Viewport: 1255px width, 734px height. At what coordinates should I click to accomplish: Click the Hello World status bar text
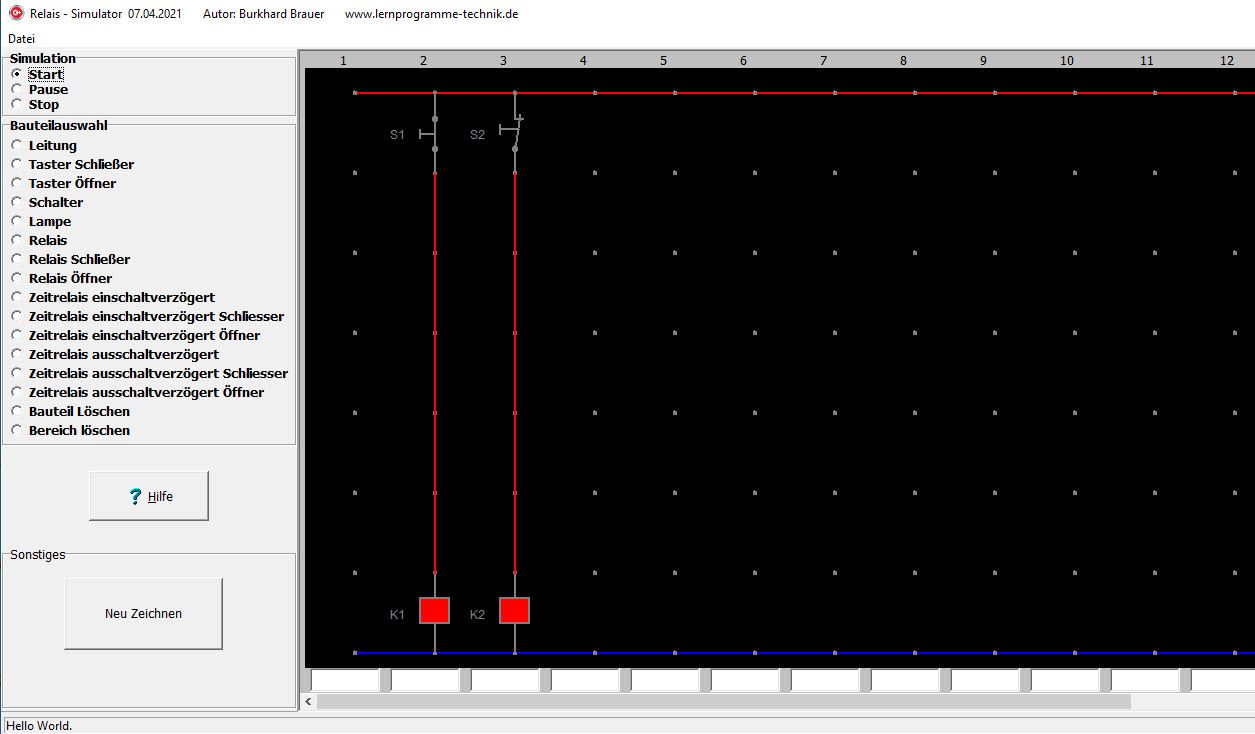pos(39,726)
